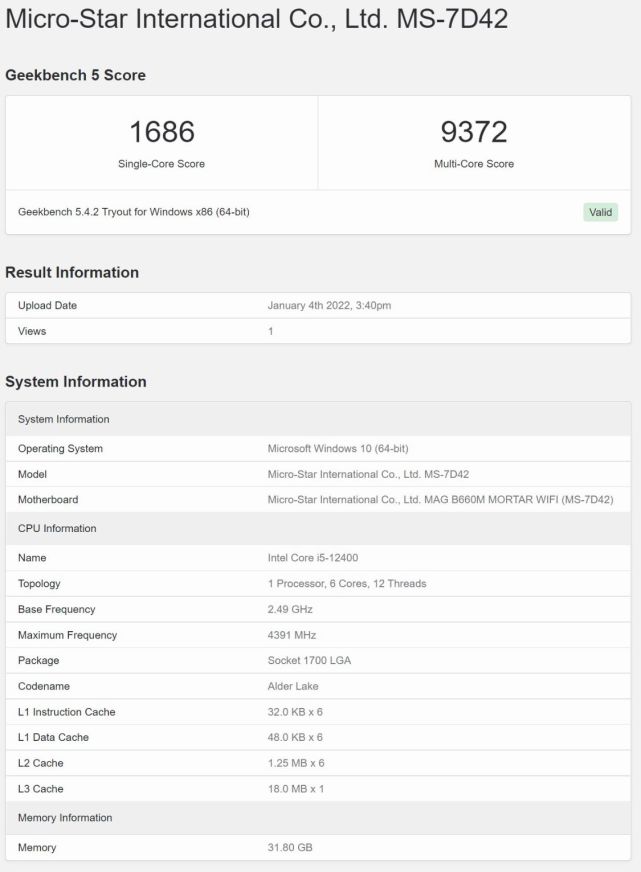Click the Codename label
This screenshot has height=872, width=641.
coord(44,686)
